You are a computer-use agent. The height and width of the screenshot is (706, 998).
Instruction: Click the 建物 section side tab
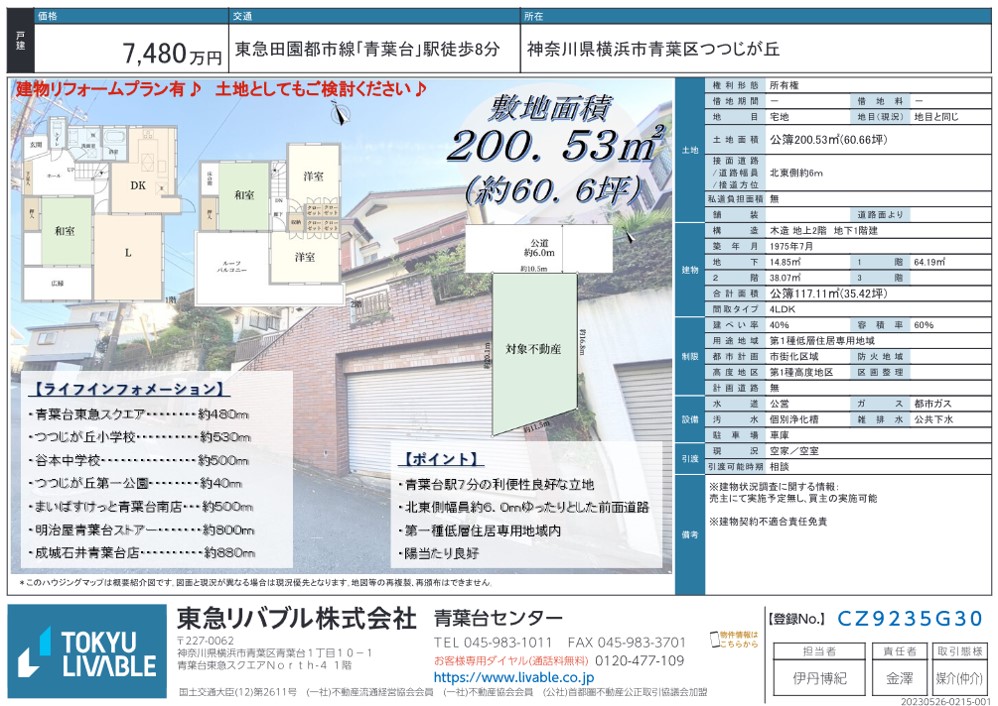coord(690,270)
